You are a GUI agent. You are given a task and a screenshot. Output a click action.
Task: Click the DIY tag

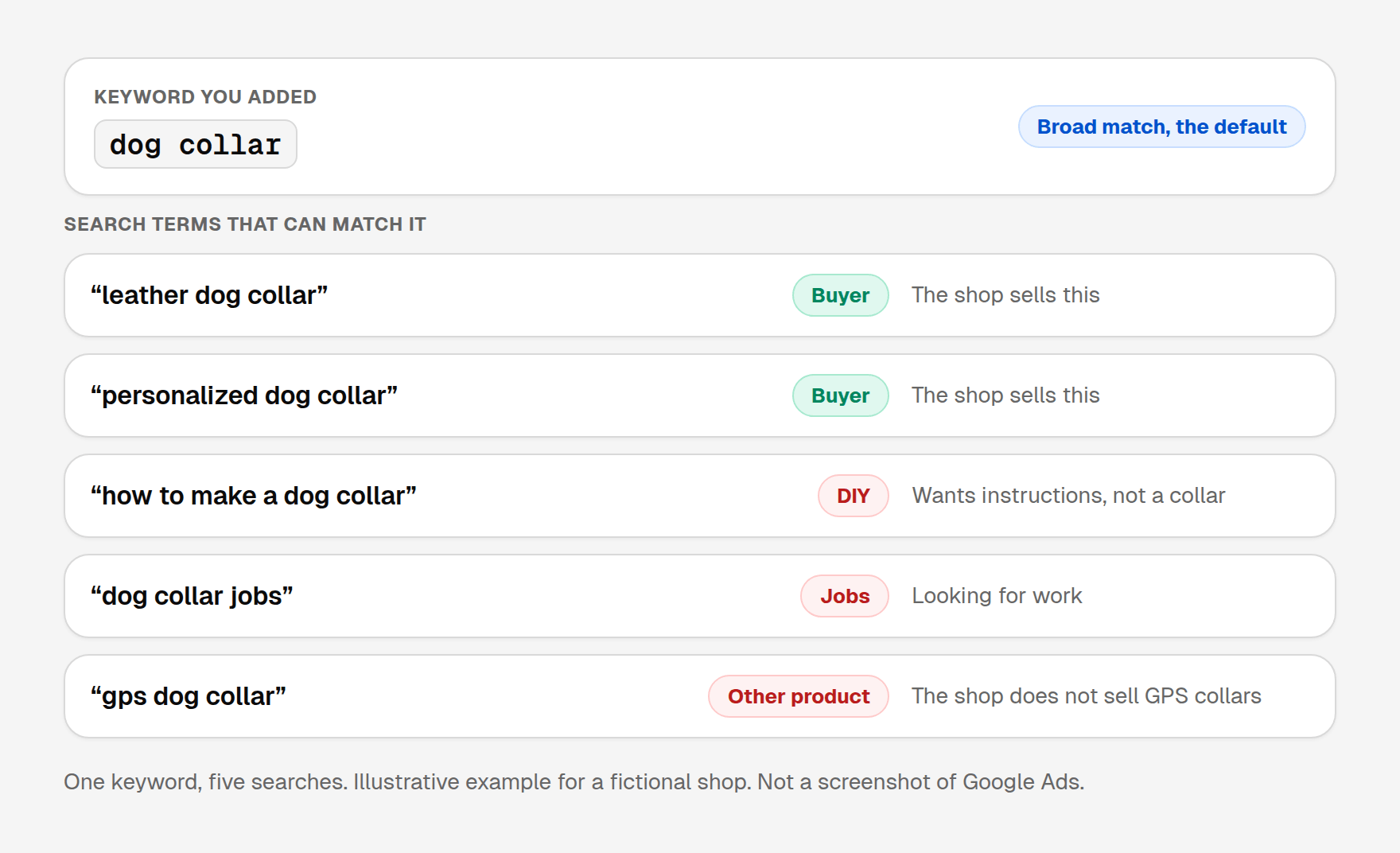coord(853,496)
